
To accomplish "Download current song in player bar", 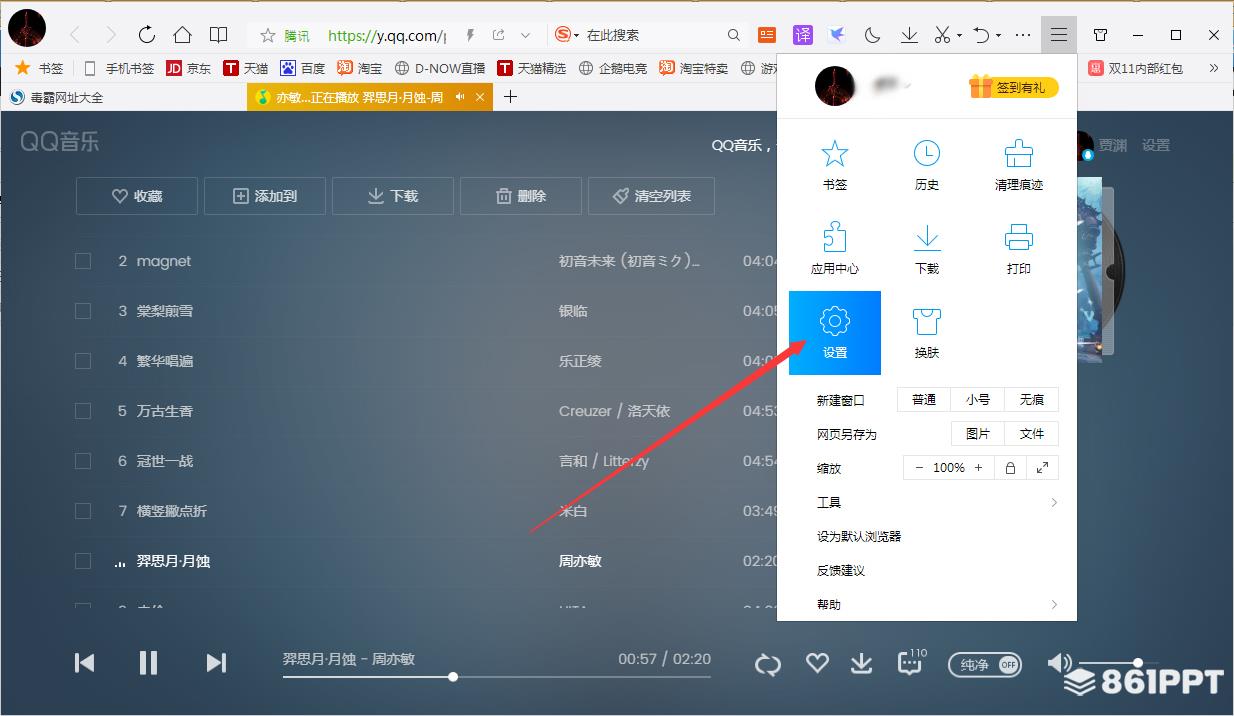I will (861, 663).
